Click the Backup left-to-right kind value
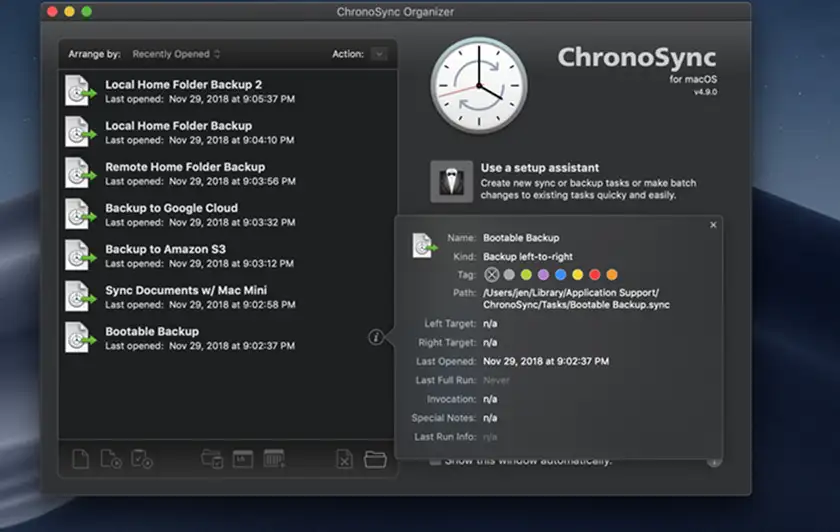 (x=528, y=257)
